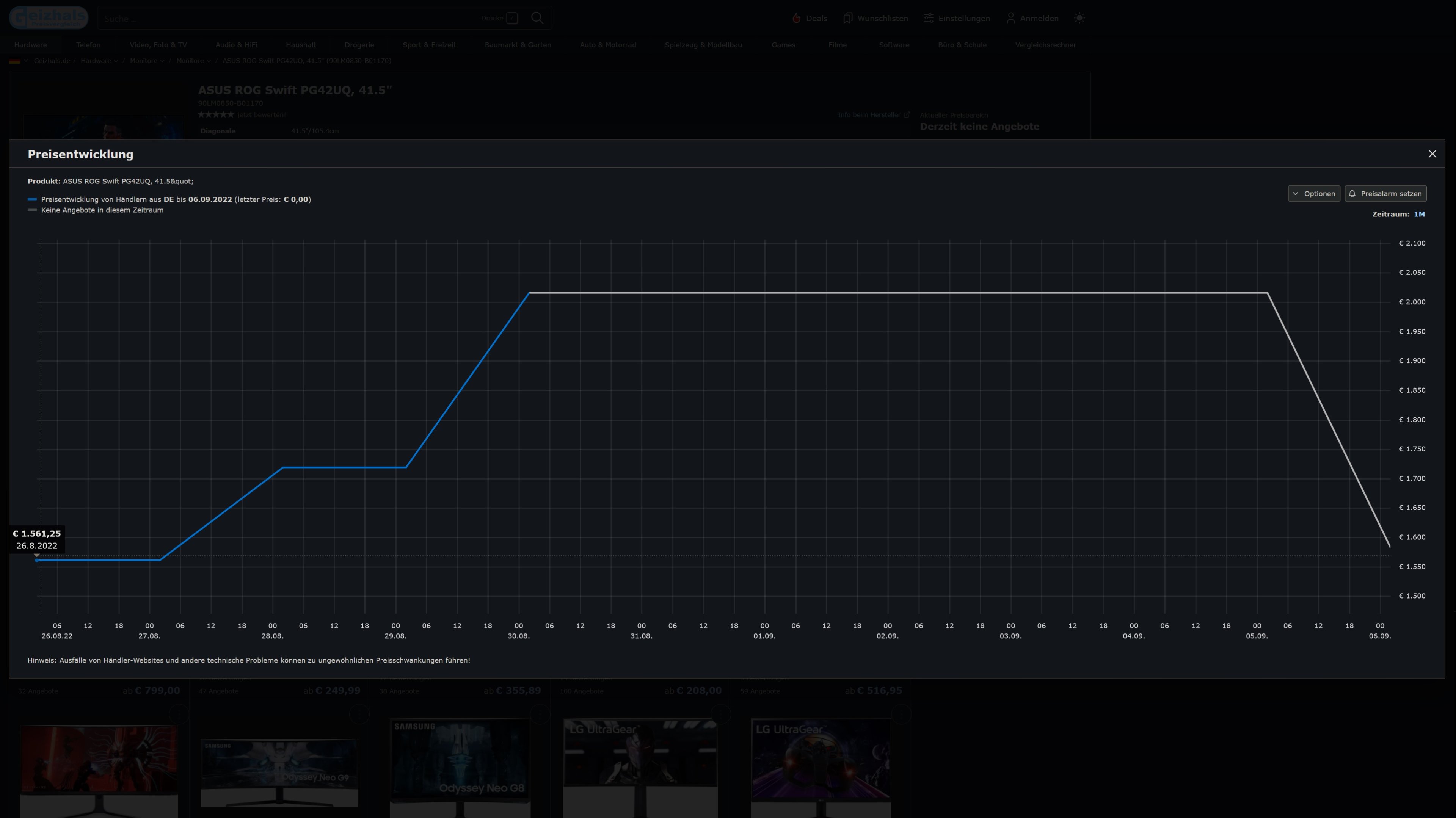Open Deals via the flame icon
This screenshot has height=818, width=1456.
click(x=796, y=18)
